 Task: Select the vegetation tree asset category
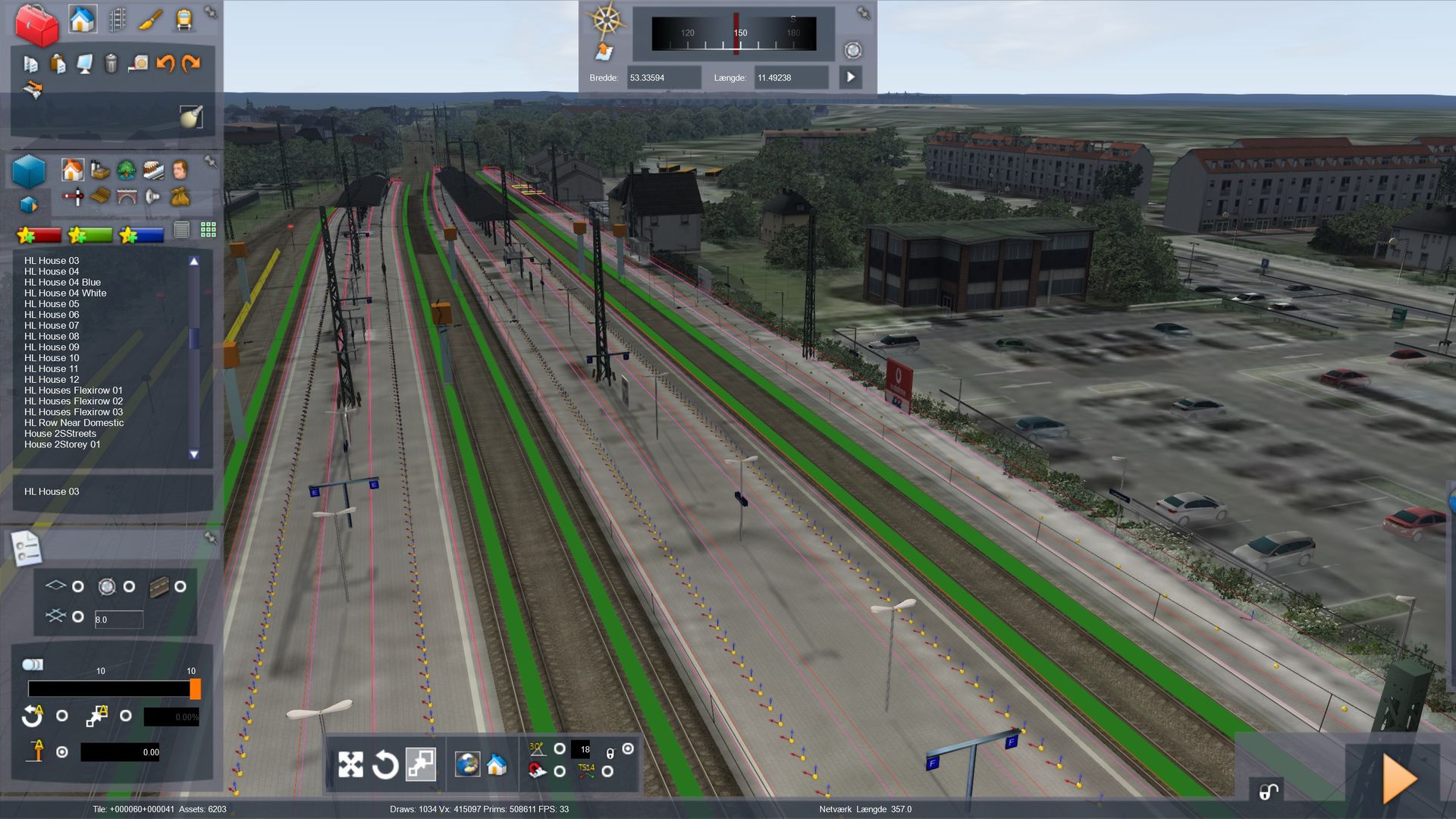(x=126, y=170)
